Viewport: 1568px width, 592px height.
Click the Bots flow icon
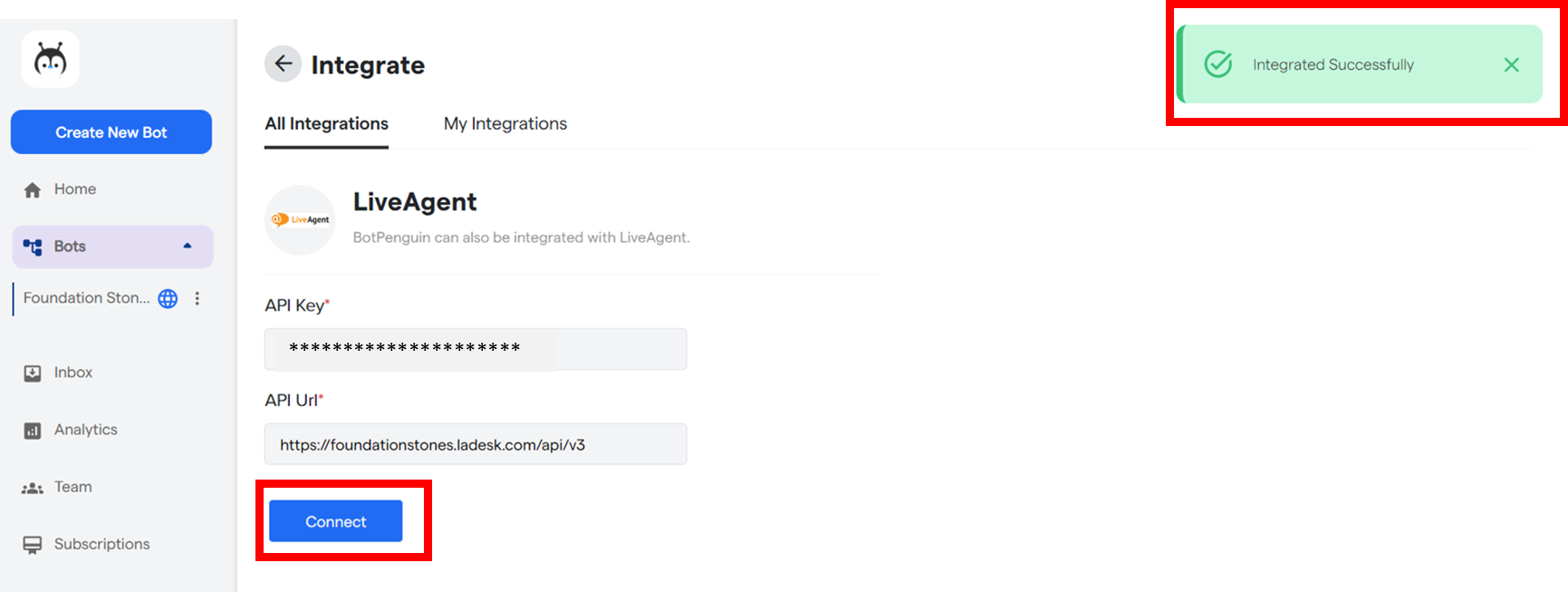click(33, 247)
